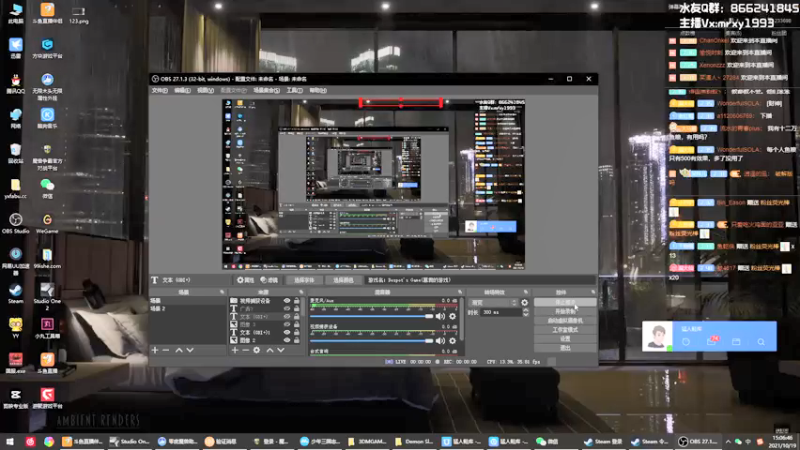Viewport: 800px width, 450px height.
Task: Click the Exit button in the Controls panel
Action: click(565, 348)
